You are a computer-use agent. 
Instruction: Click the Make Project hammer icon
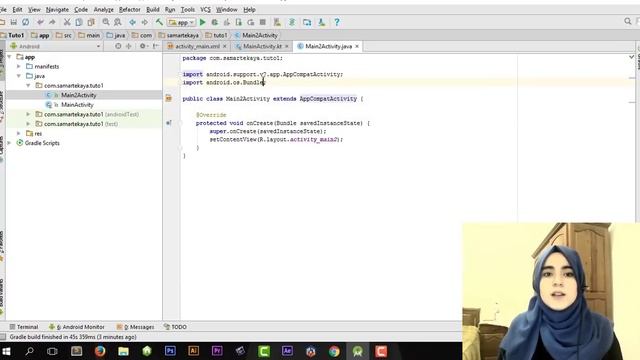[159, 22]
